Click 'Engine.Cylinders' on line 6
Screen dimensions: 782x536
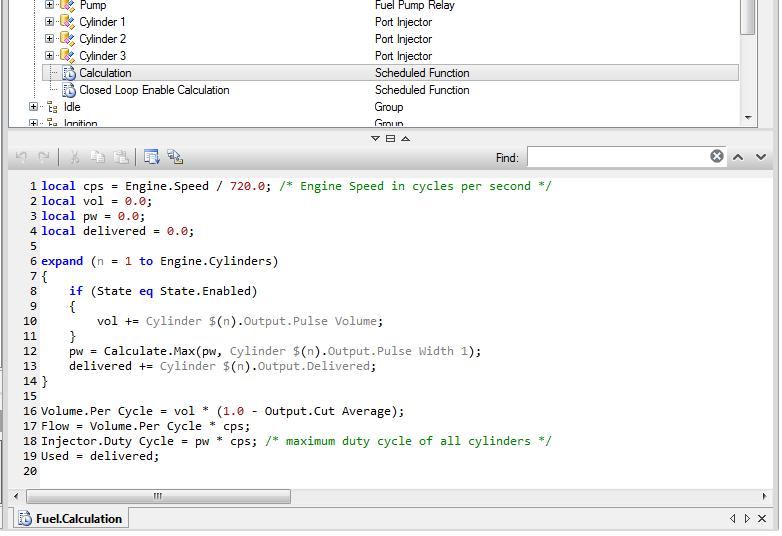click(x=215, y=261)
